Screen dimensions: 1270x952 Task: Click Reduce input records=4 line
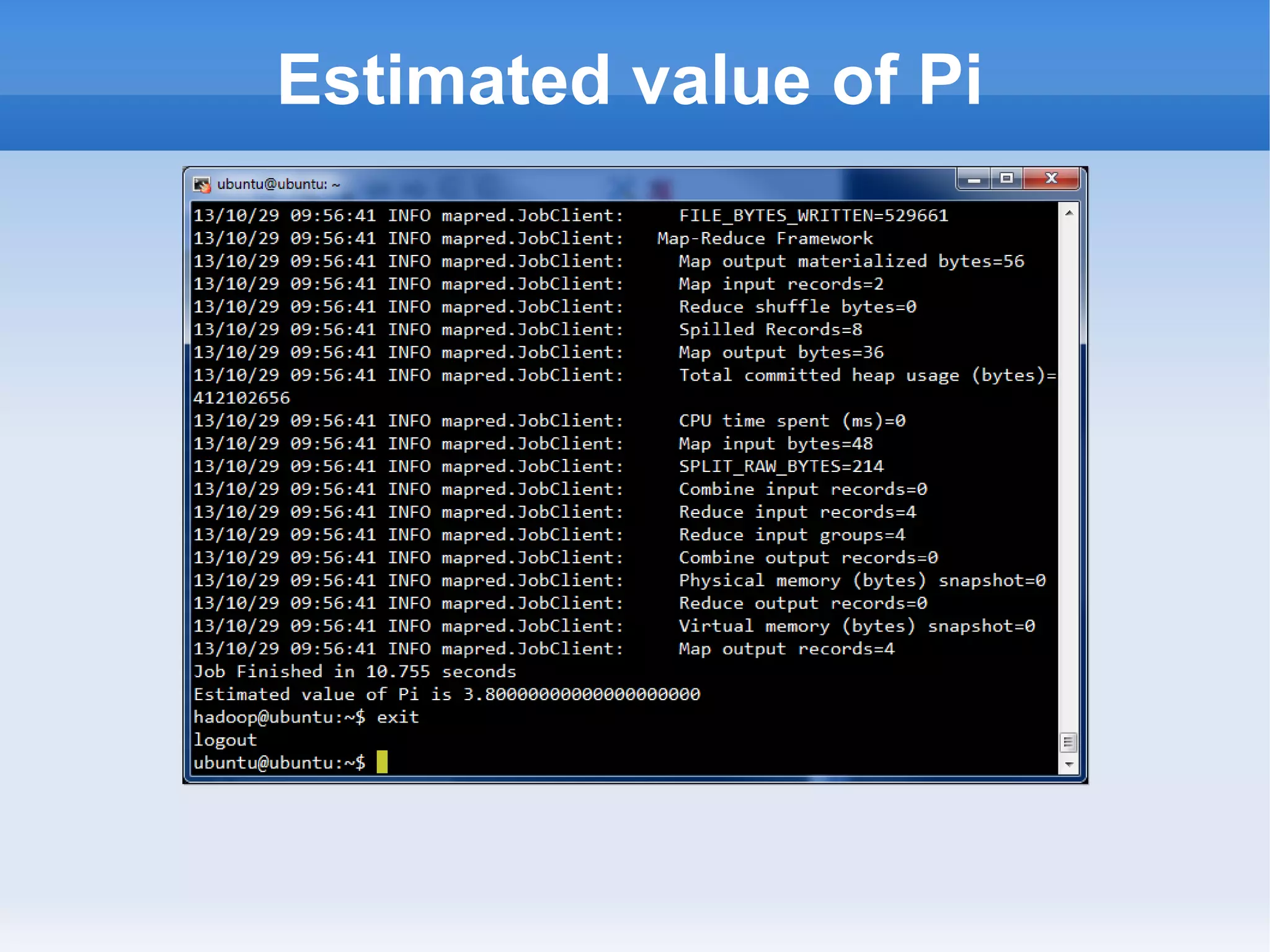(x=797, y=512)
